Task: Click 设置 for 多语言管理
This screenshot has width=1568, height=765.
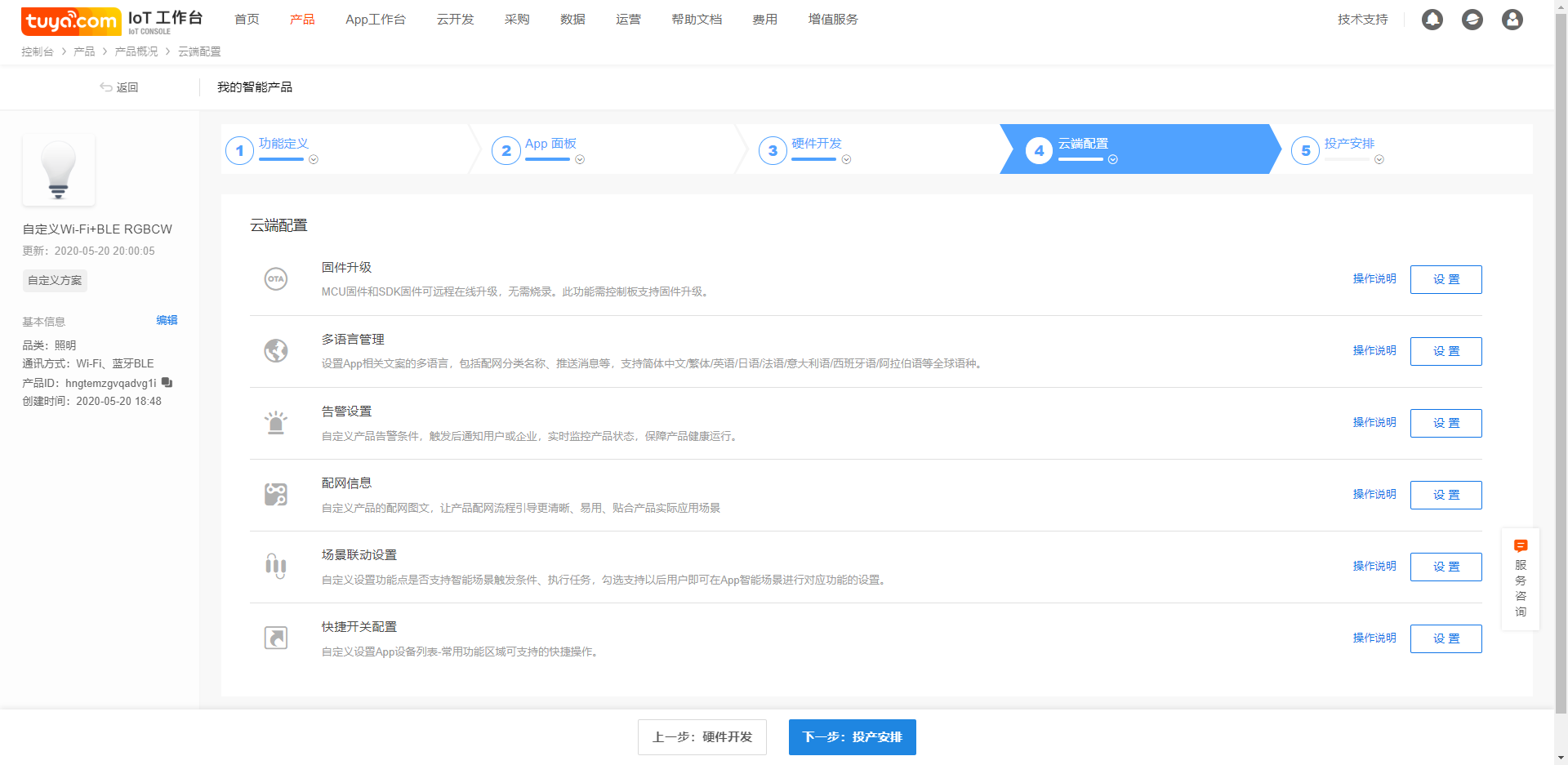Action: click(1445, 351)
